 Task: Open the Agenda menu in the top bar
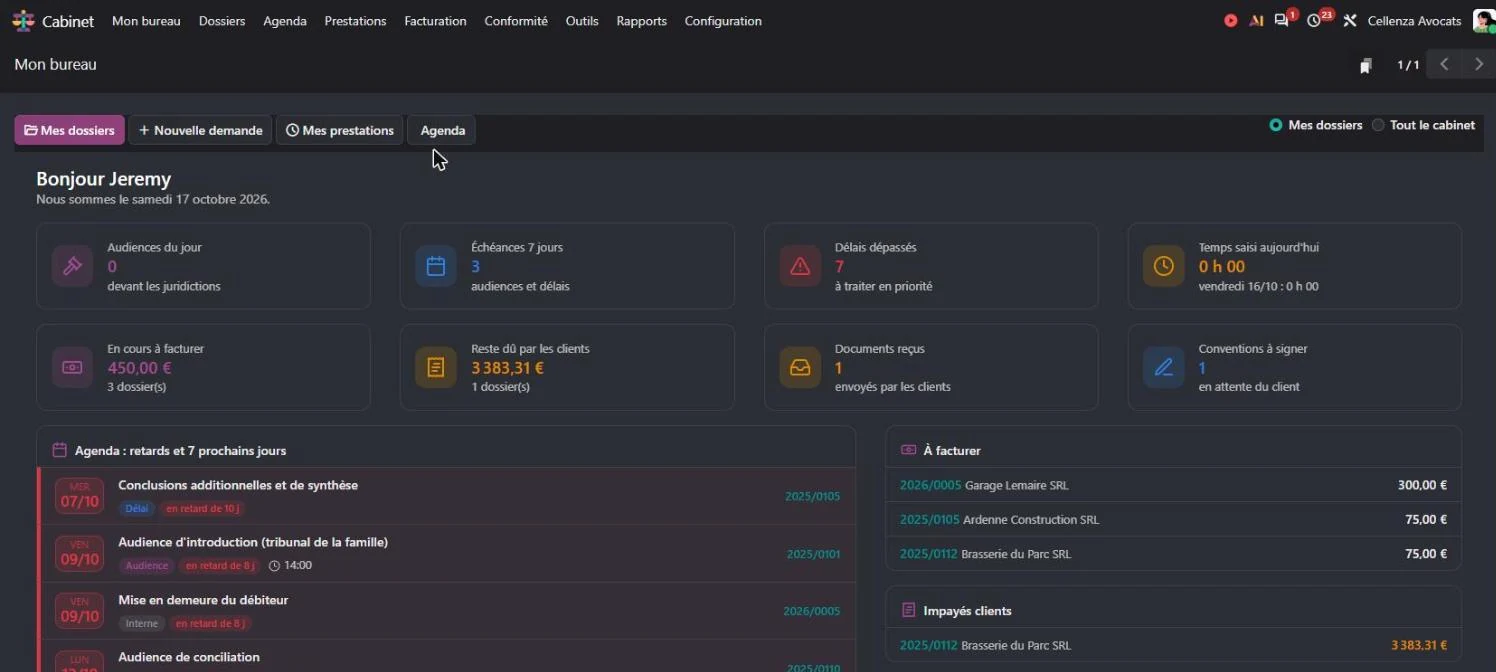[285, 21]
